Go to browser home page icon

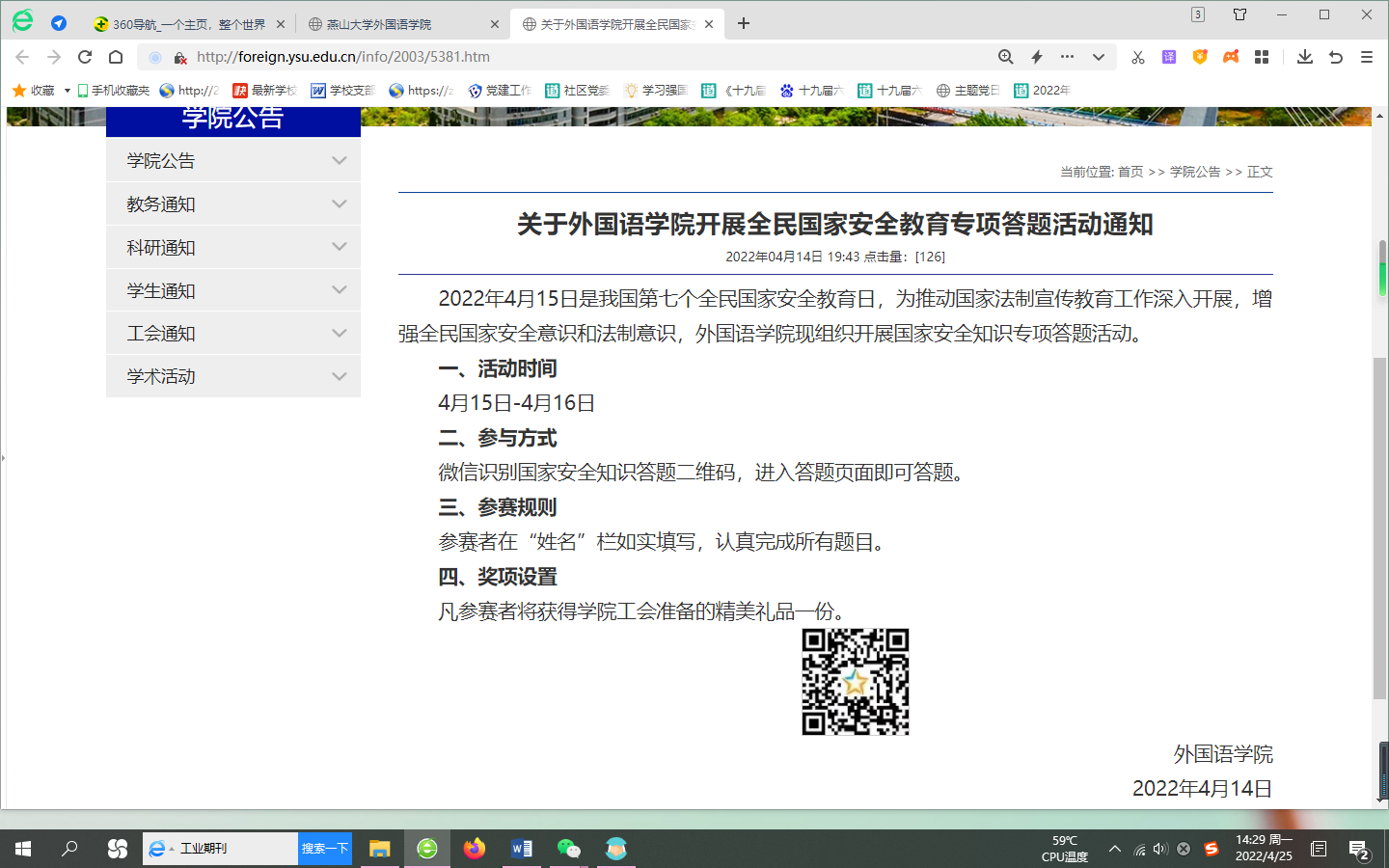pyautogui.click(x=116, y=57)
